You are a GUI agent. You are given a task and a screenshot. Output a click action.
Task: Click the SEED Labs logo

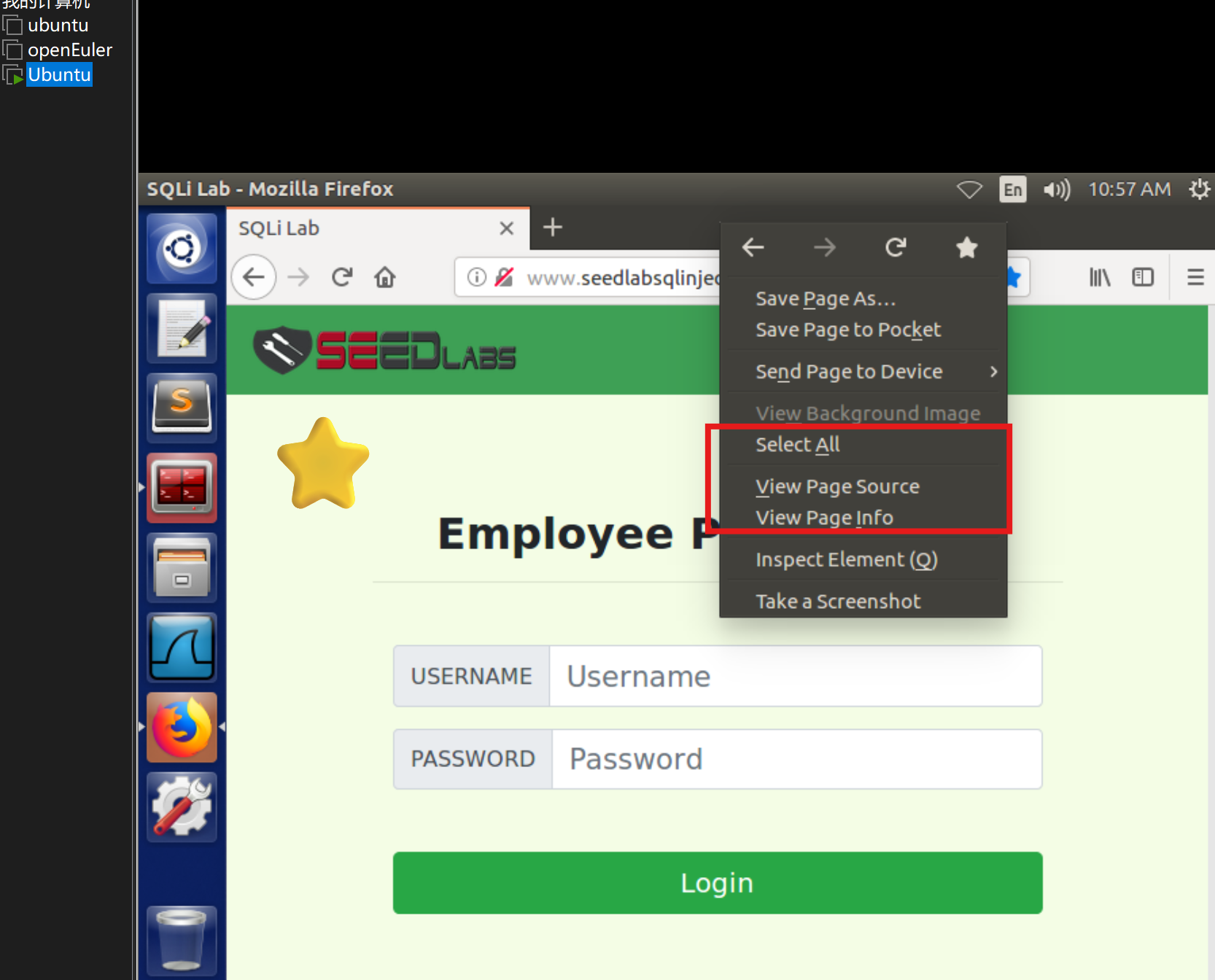click(384, 351)
